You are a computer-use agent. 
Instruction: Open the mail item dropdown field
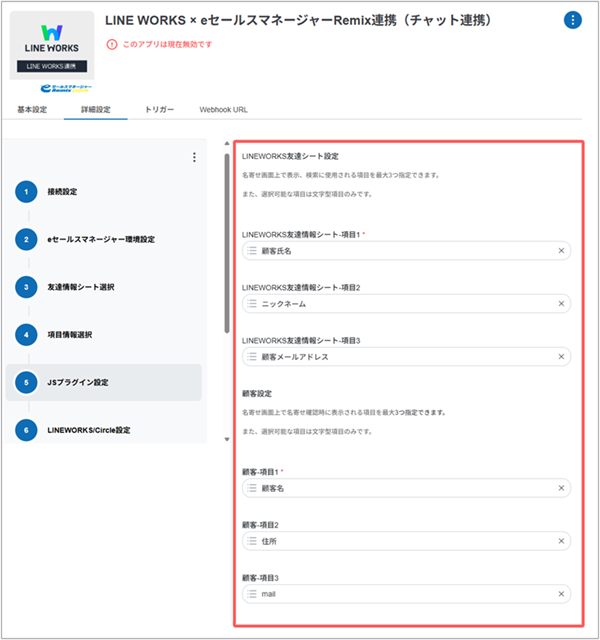coord(406,594)
